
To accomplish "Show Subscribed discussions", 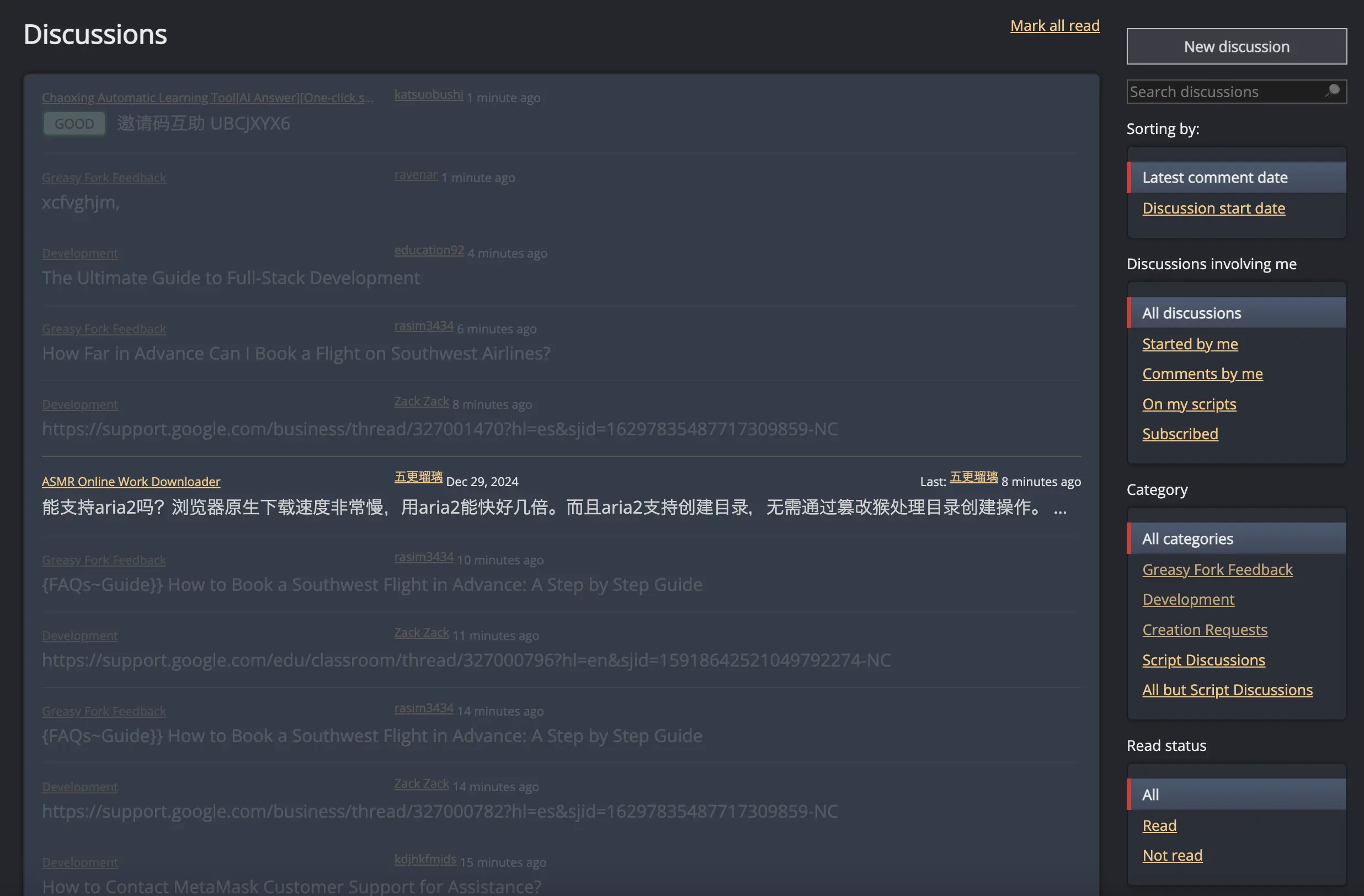I will pos(1180,434).
